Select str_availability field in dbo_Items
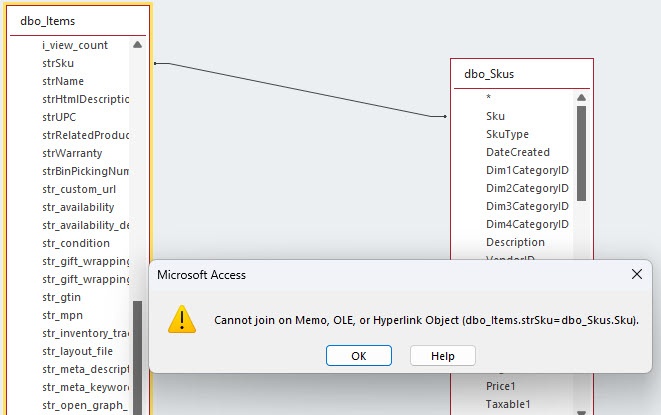The width and height of the screenshot is (661, 415). pyautogui.click(x=78, y=208)
